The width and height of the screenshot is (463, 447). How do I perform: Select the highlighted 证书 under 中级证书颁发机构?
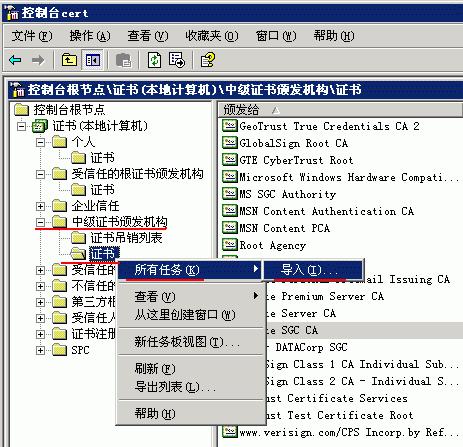(104, 254)
